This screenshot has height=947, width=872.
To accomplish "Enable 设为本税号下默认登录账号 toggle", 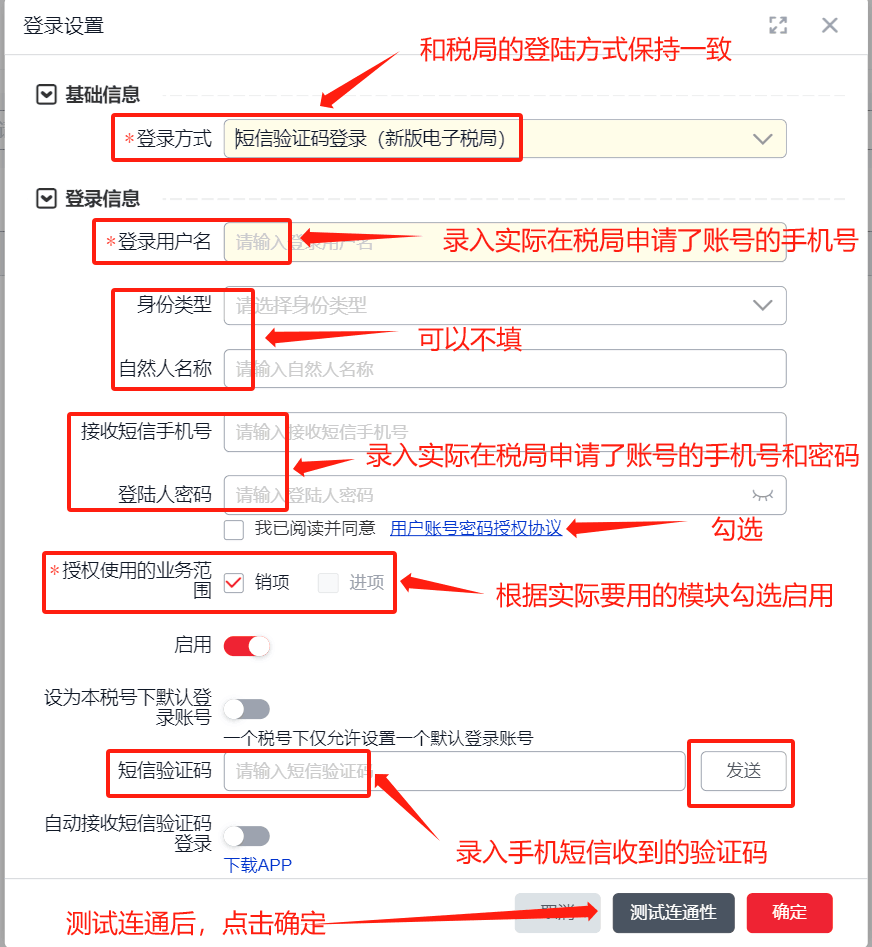I will [x=246, y=709].
